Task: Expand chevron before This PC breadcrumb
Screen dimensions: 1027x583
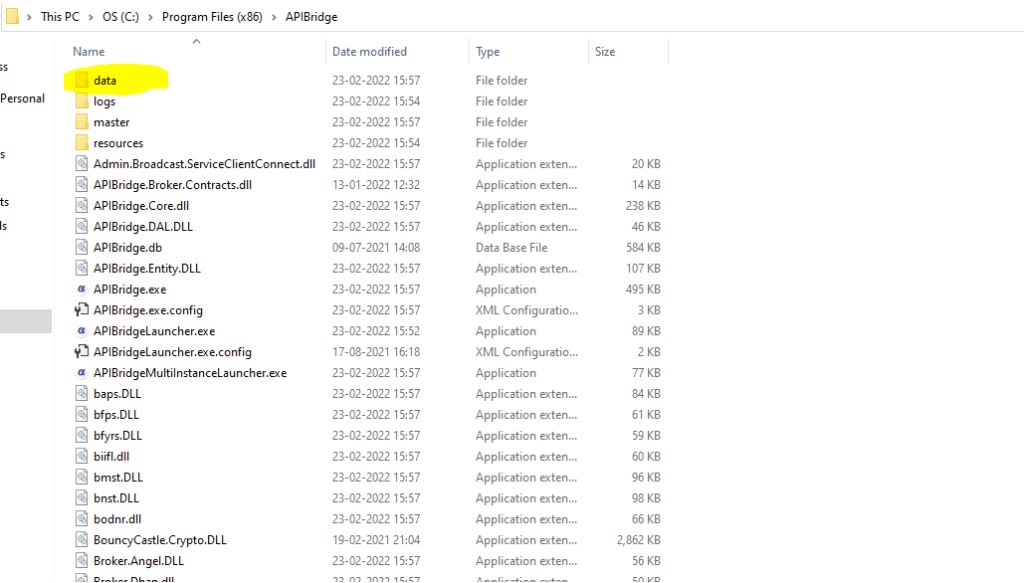Action: coord(29,17)
